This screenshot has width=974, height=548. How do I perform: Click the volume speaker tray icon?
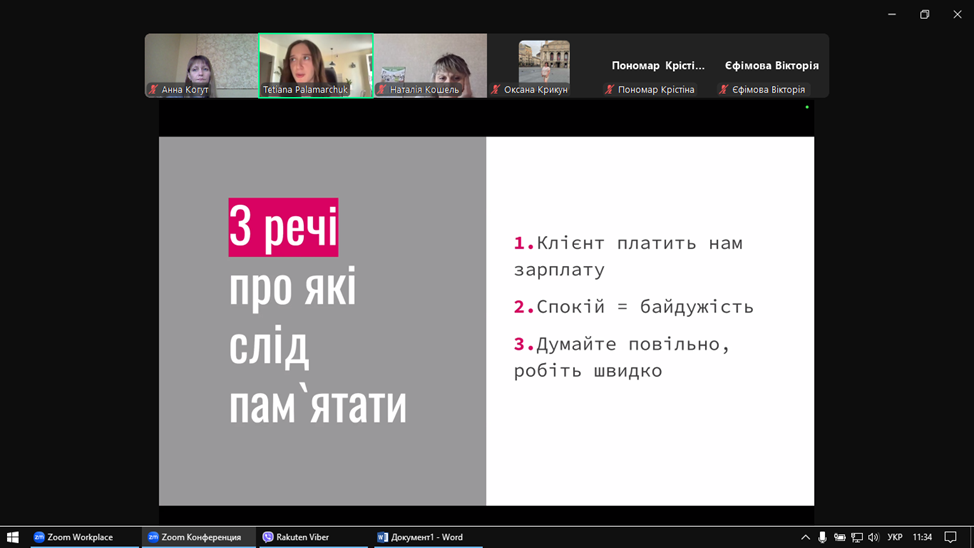pyautogui.click(x=873, y=537)
